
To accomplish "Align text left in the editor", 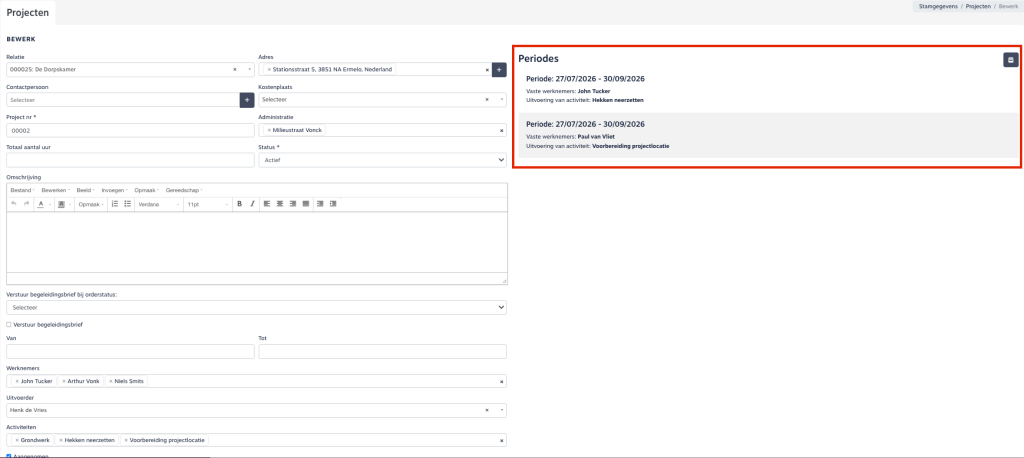I will coord(267,204).
